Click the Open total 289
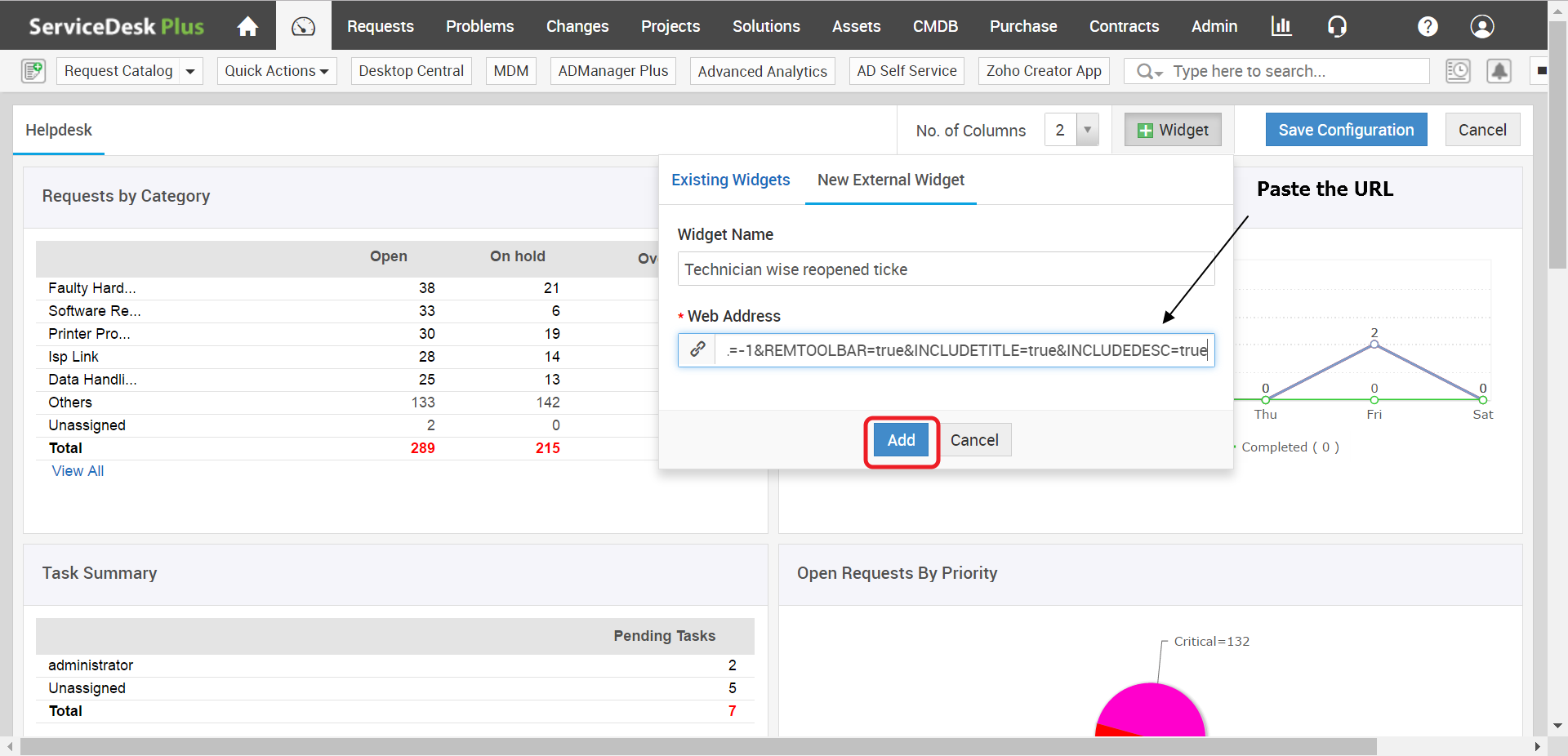Image resolution: width=1568 pixels, height=756 pixels. pos(423,448)
